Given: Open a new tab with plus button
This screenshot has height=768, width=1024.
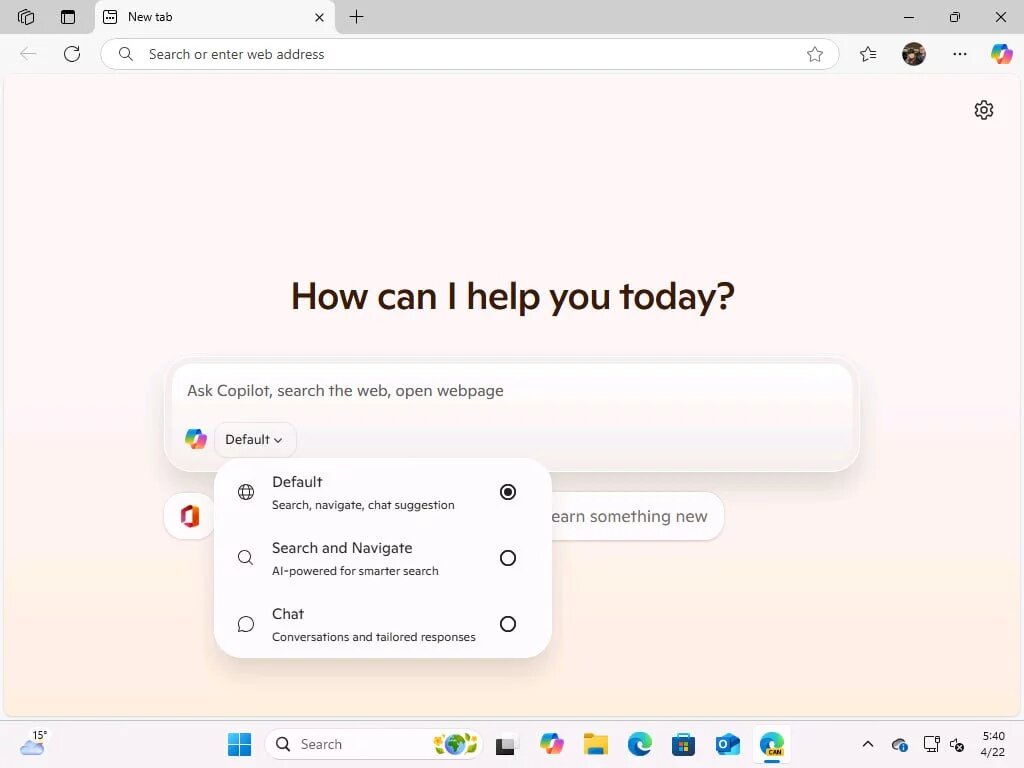Looking at the screenshot, I should click(x=357, y=17).
